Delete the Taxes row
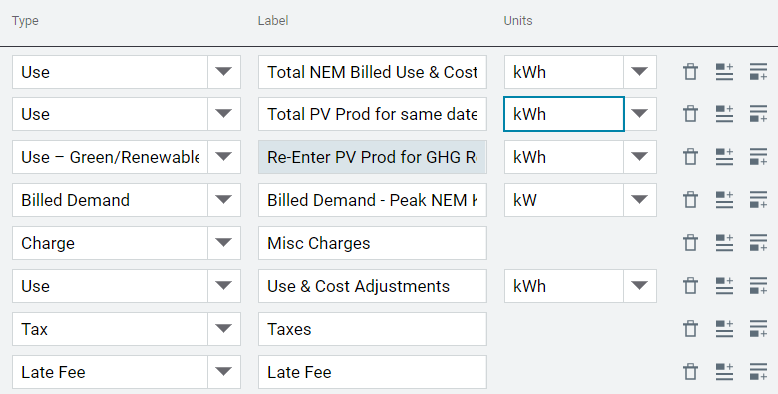Viewport: 778px width, 394px height. [690, 329]
